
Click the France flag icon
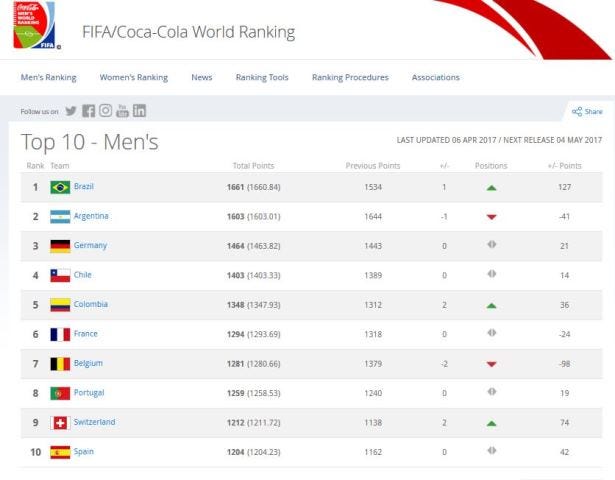coord(60,334)
